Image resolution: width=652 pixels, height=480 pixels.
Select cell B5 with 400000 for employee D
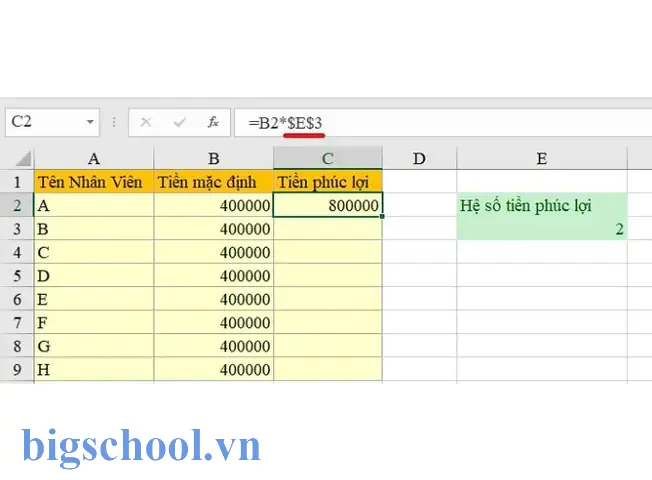[x=214, y=275]
